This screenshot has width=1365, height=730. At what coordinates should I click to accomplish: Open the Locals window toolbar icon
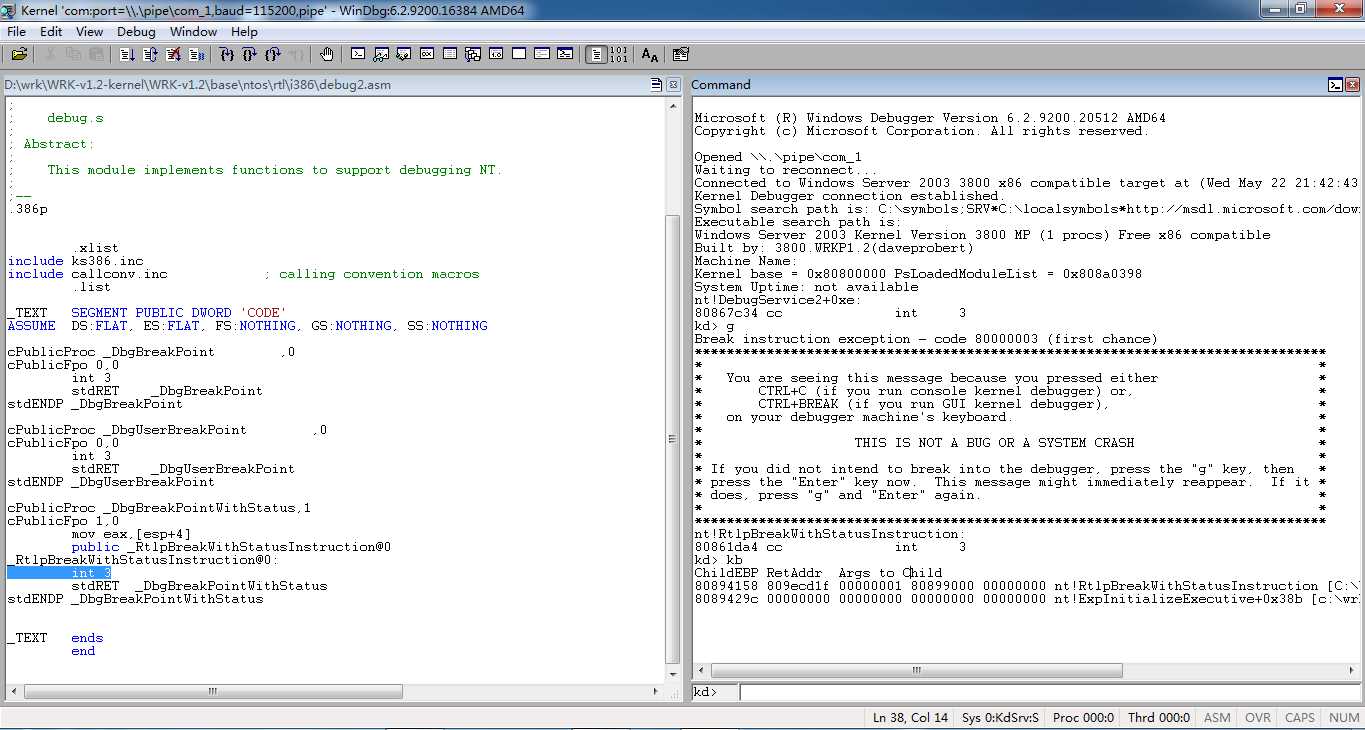pos(403,54)
